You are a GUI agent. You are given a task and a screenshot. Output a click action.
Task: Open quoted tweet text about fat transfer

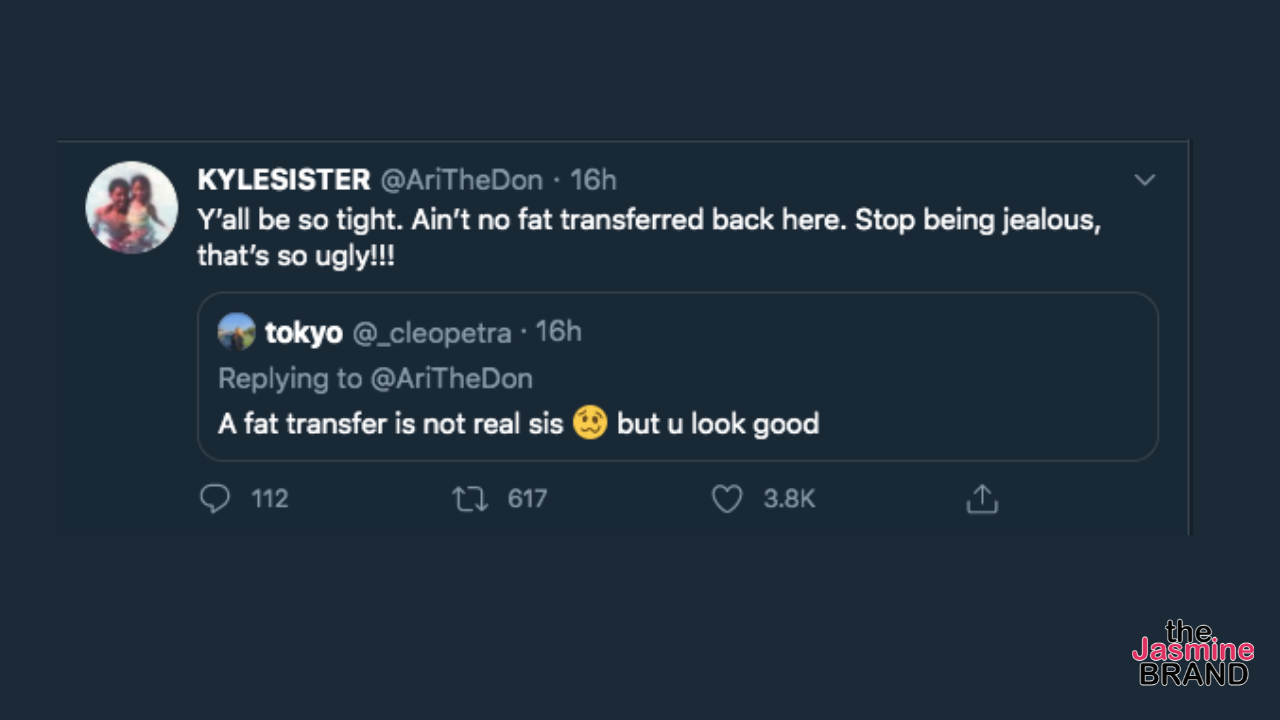pos(390,423)
